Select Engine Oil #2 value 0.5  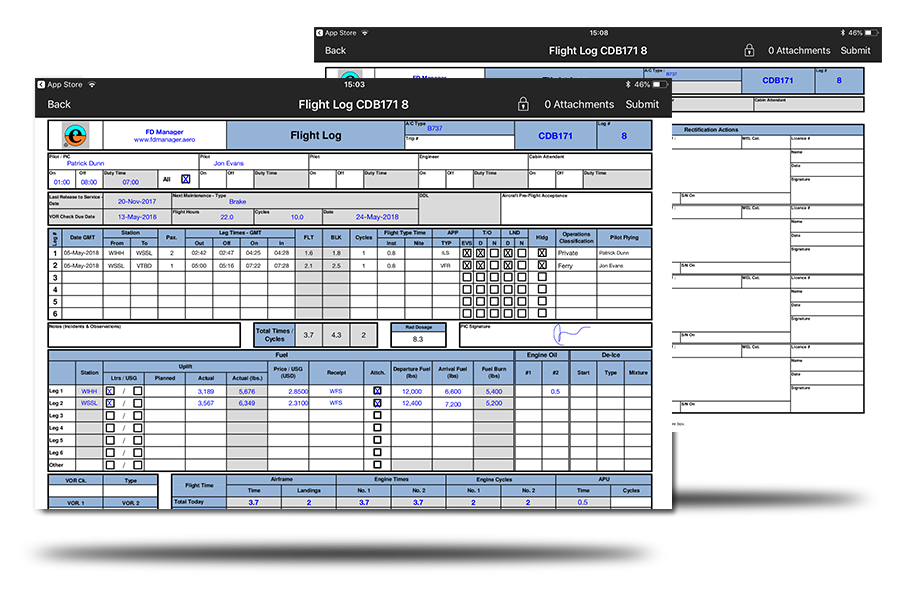click(x=555, y=391)
